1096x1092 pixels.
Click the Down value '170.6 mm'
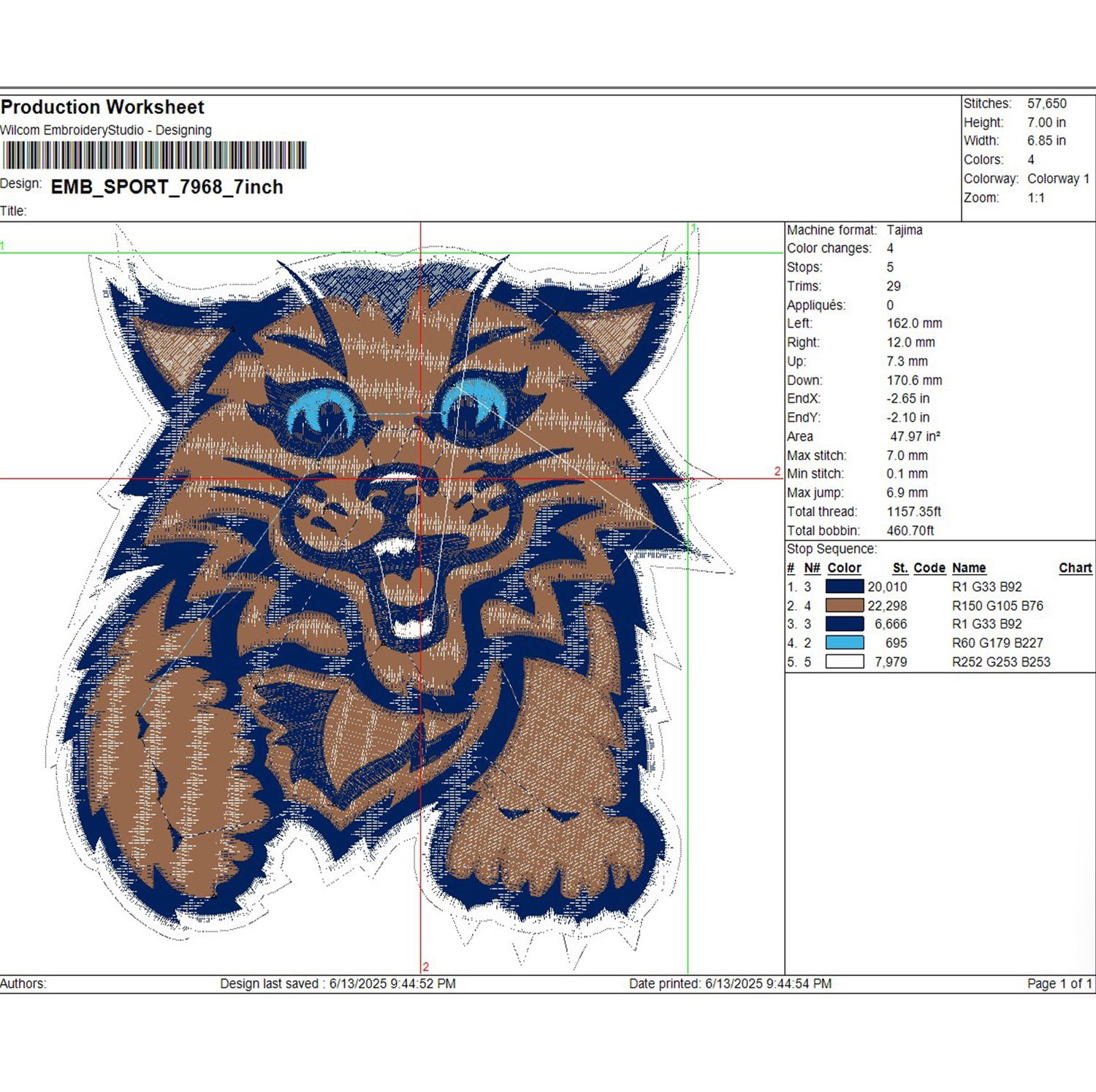point(914,381)
